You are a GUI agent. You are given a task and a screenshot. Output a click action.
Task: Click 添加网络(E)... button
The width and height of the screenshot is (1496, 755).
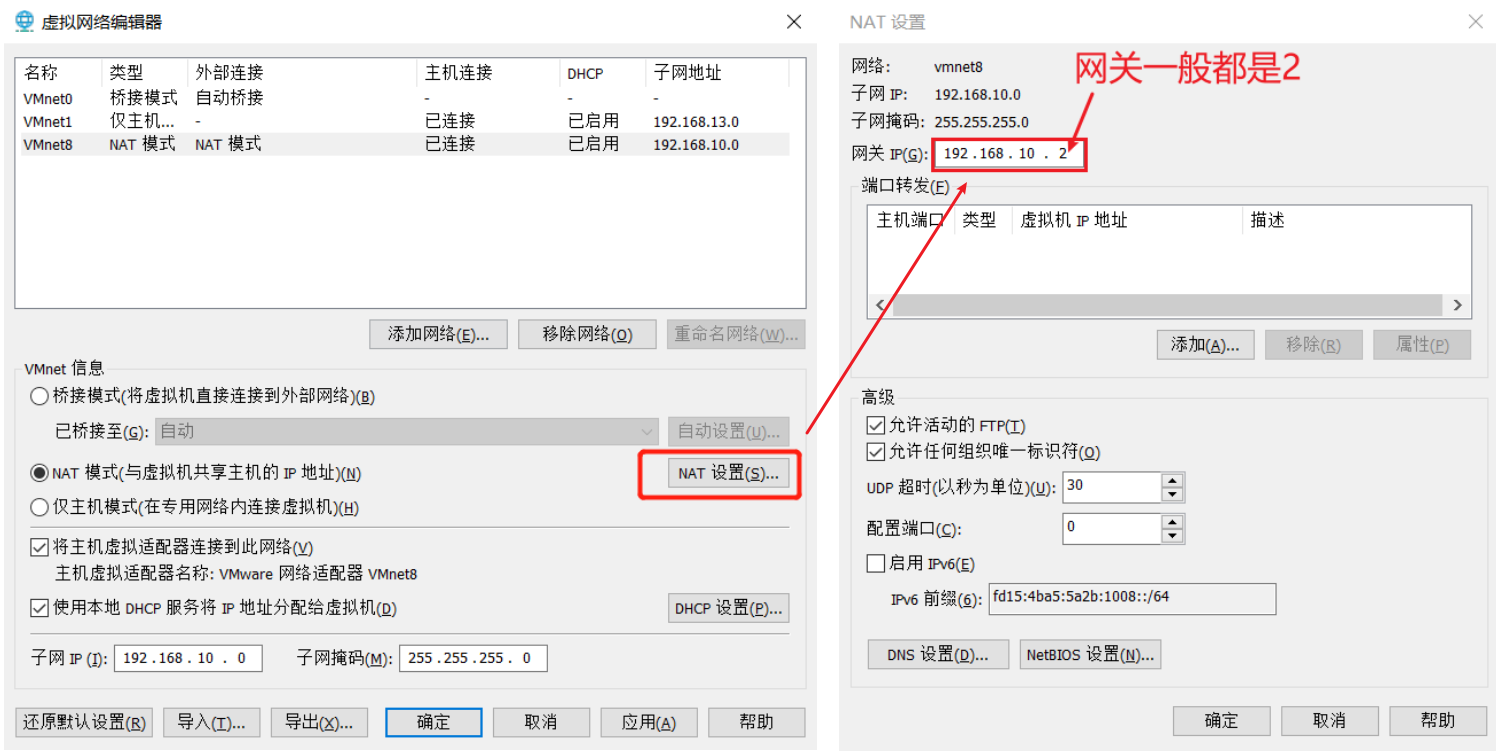click(438, 334)
